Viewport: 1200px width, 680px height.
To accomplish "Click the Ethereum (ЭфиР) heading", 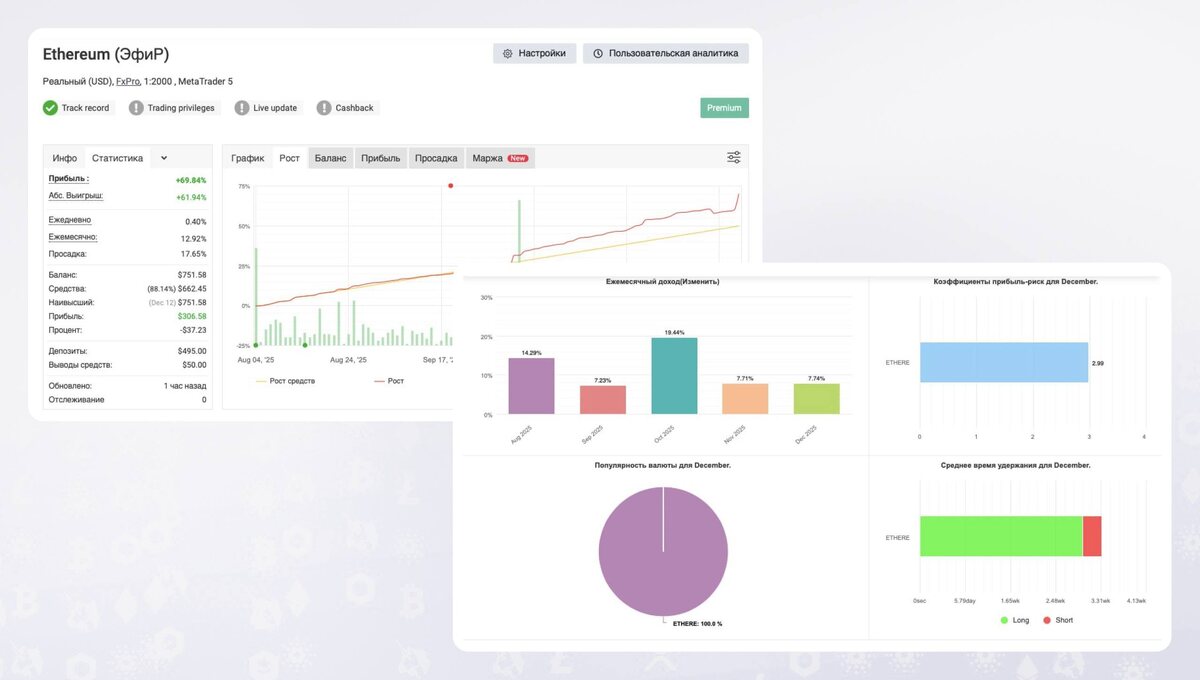I will 106,54.
